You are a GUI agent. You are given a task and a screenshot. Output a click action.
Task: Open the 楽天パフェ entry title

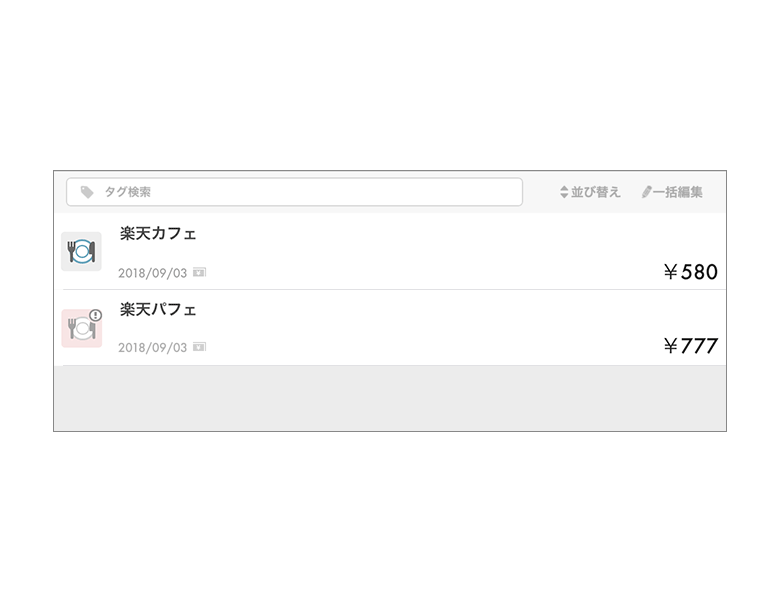[x=158, y=310]
